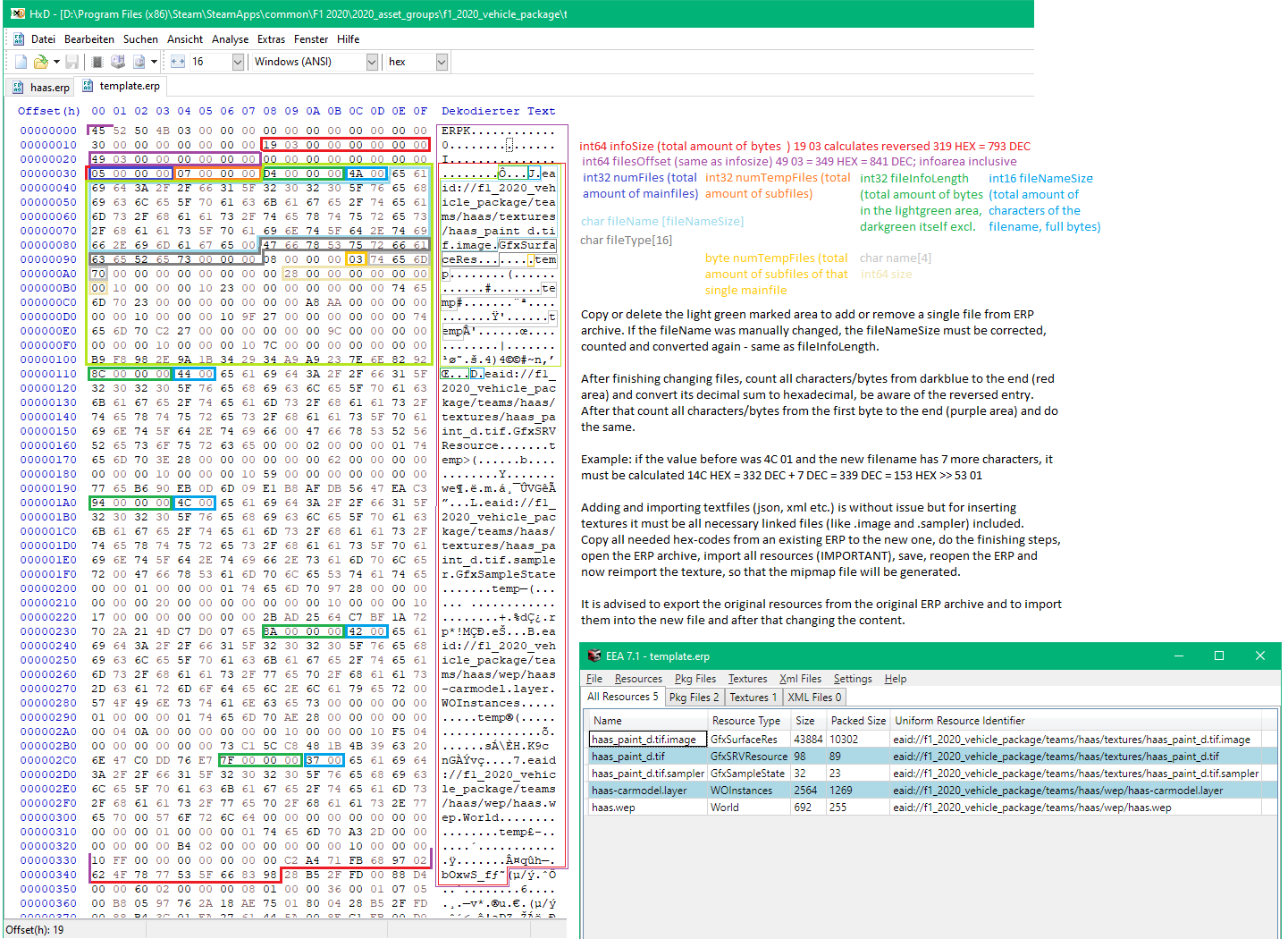Open the Bearbeiten menu
The image size is (1288, 939).
89,39
